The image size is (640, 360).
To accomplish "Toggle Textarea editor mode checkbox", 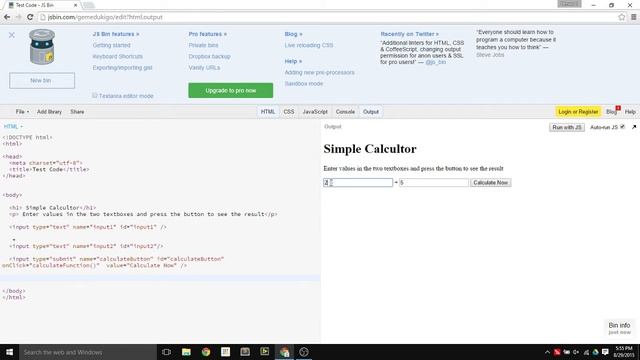I will point(95,96).
